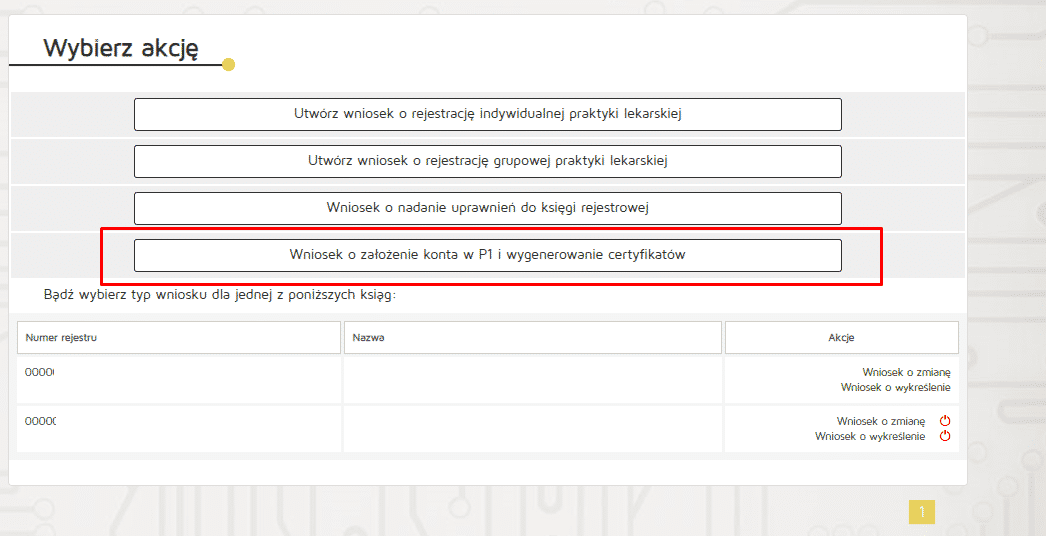Click the Akcje column header
The image size is (1046, 536).
point(842,338)
